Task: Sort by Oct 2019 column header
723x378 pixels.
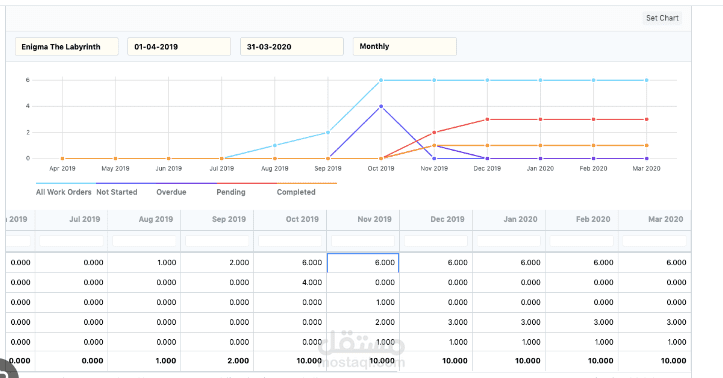Action: coord(290,219)
